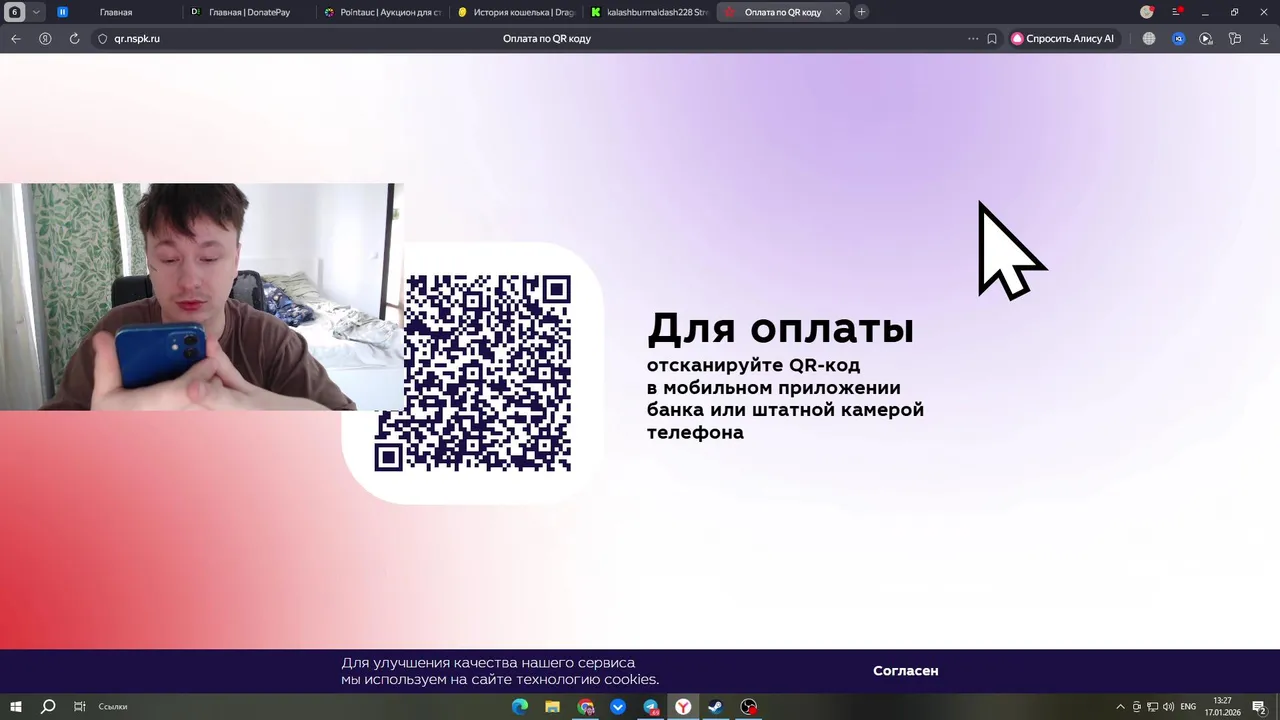Open Steam from the taskbar

[716, 707]
